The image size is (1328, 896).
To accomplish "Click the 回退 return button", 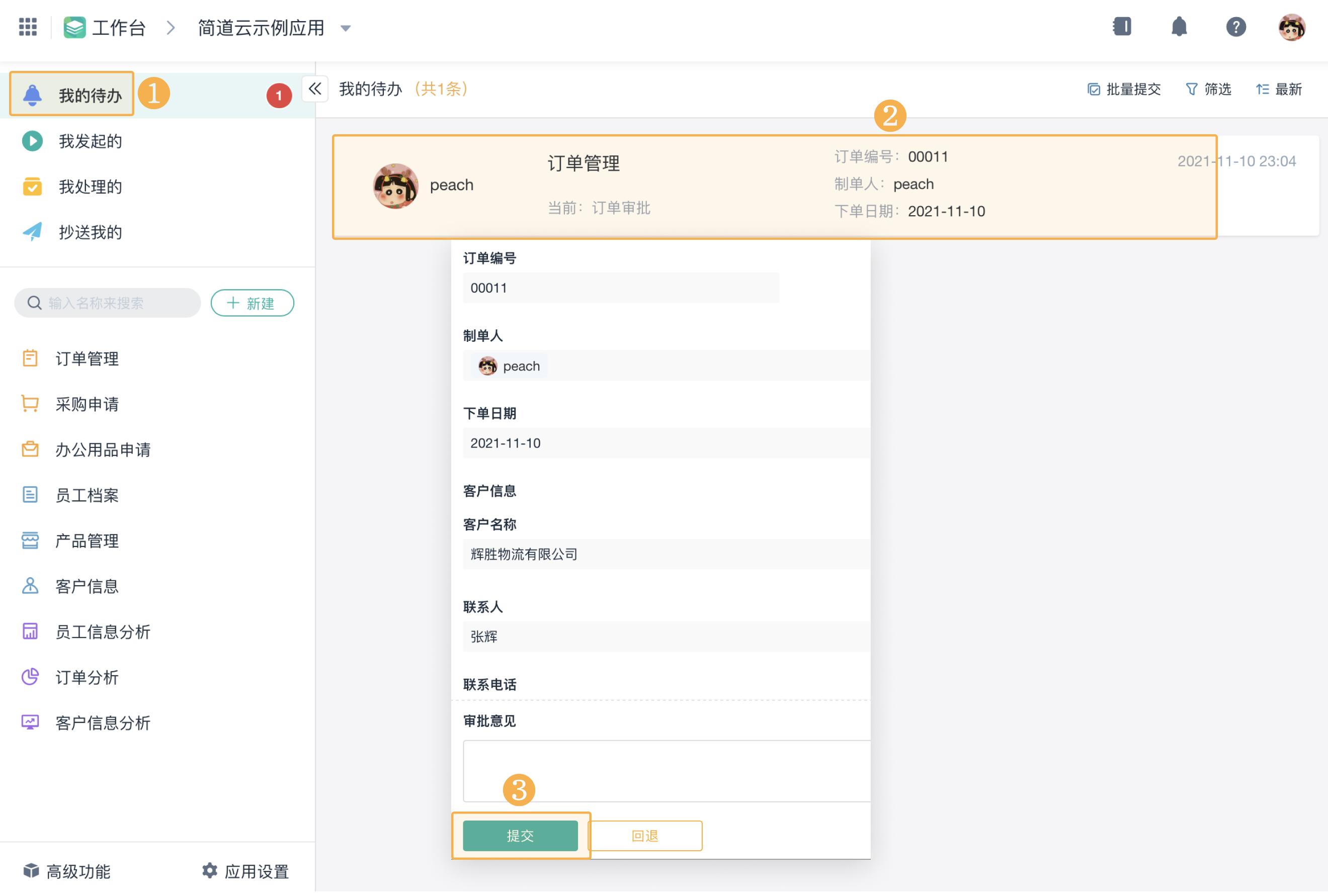I will 644,836.
